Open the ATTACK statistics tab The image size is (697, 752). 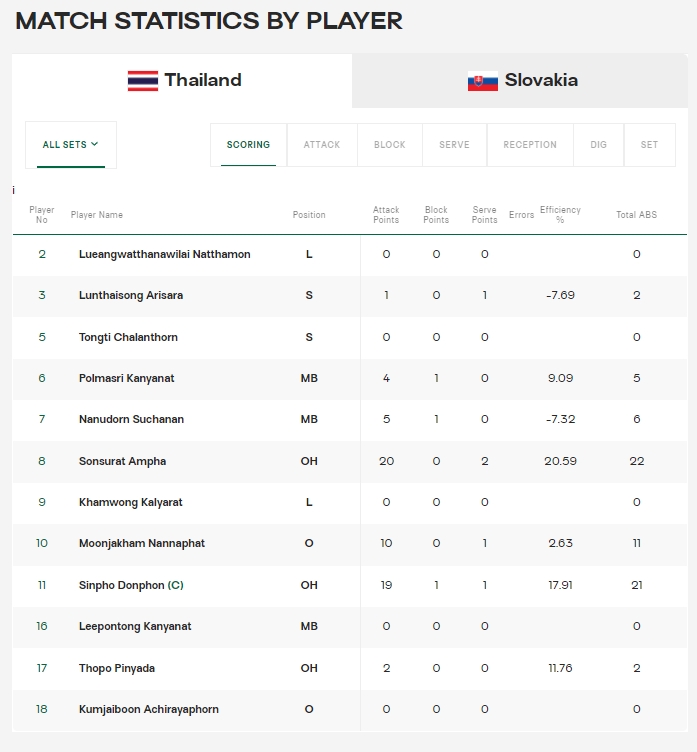pos(322,145)
